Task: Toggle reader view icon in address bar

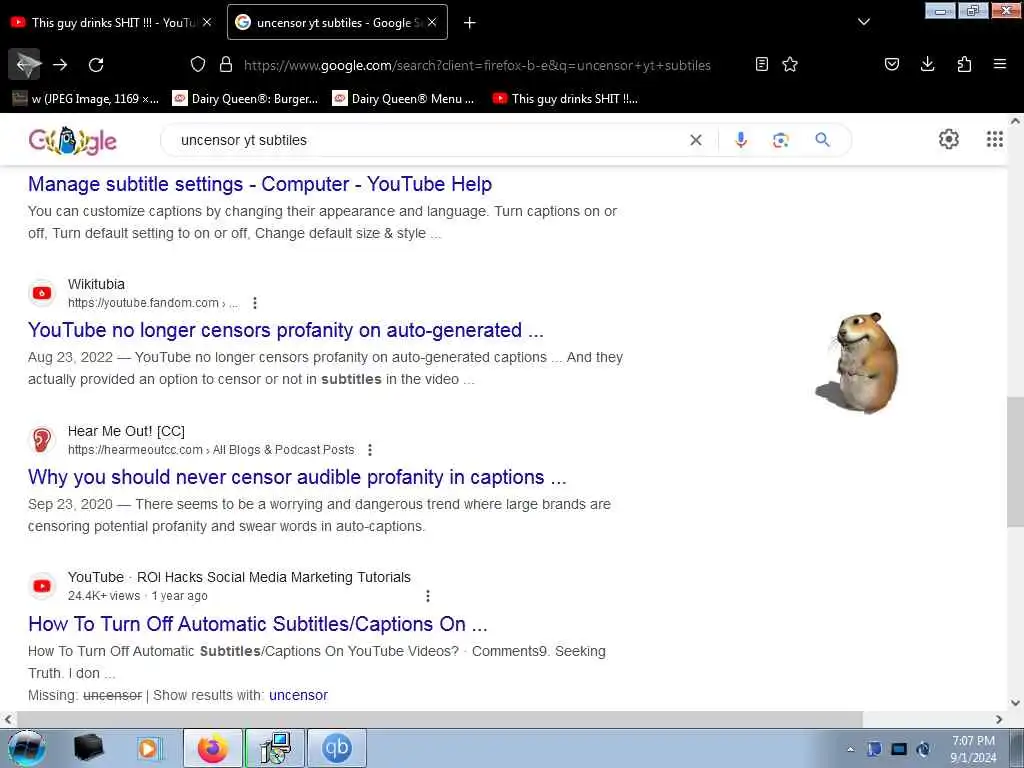Action: 761,64
